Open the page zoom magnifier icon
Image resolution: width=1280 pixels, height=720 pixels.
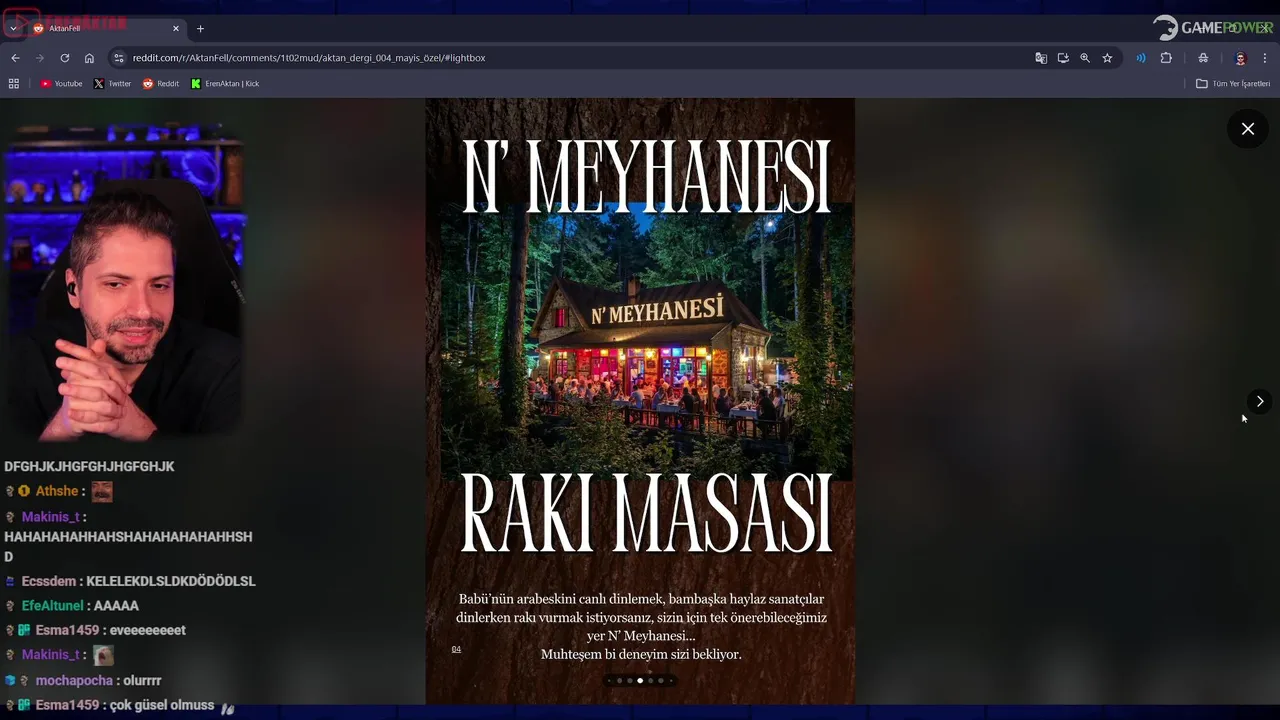point(1085,58)
